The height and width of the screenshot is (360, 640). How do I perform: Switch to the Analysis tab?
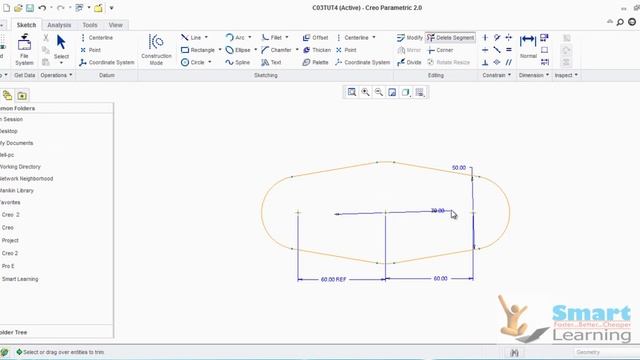(x=59, y=25)
